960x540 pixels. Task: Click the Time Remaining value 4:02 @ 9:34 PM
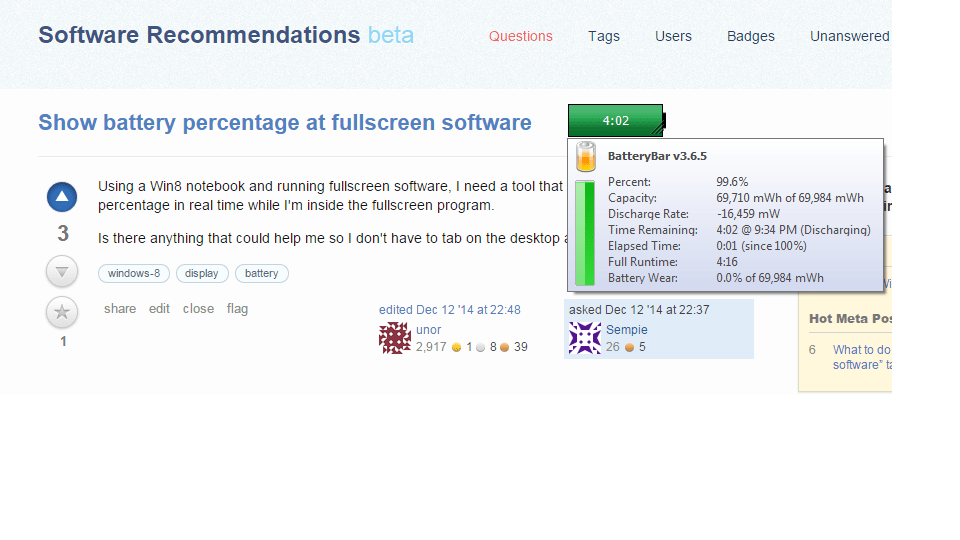tap(793, 230)
